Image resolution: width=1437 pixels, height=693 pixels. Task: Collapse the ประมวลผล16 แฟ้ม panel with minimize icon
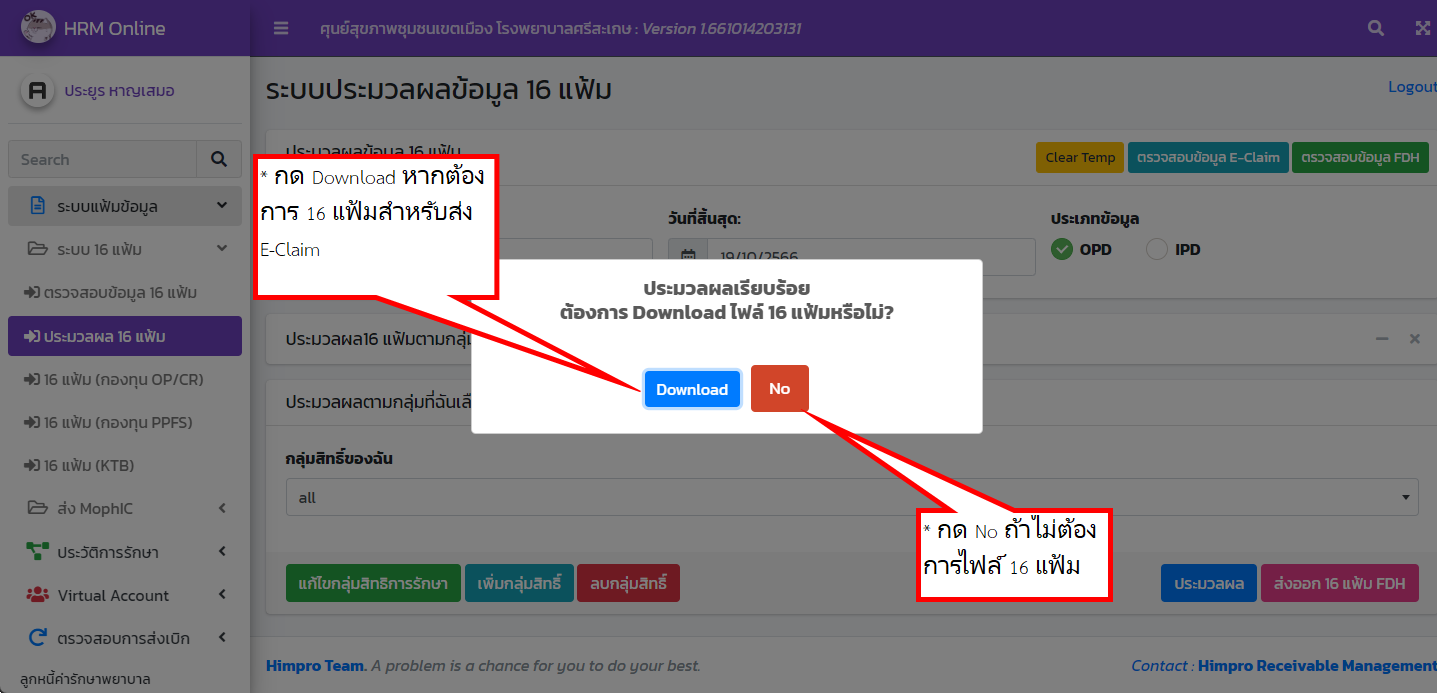1381,339
